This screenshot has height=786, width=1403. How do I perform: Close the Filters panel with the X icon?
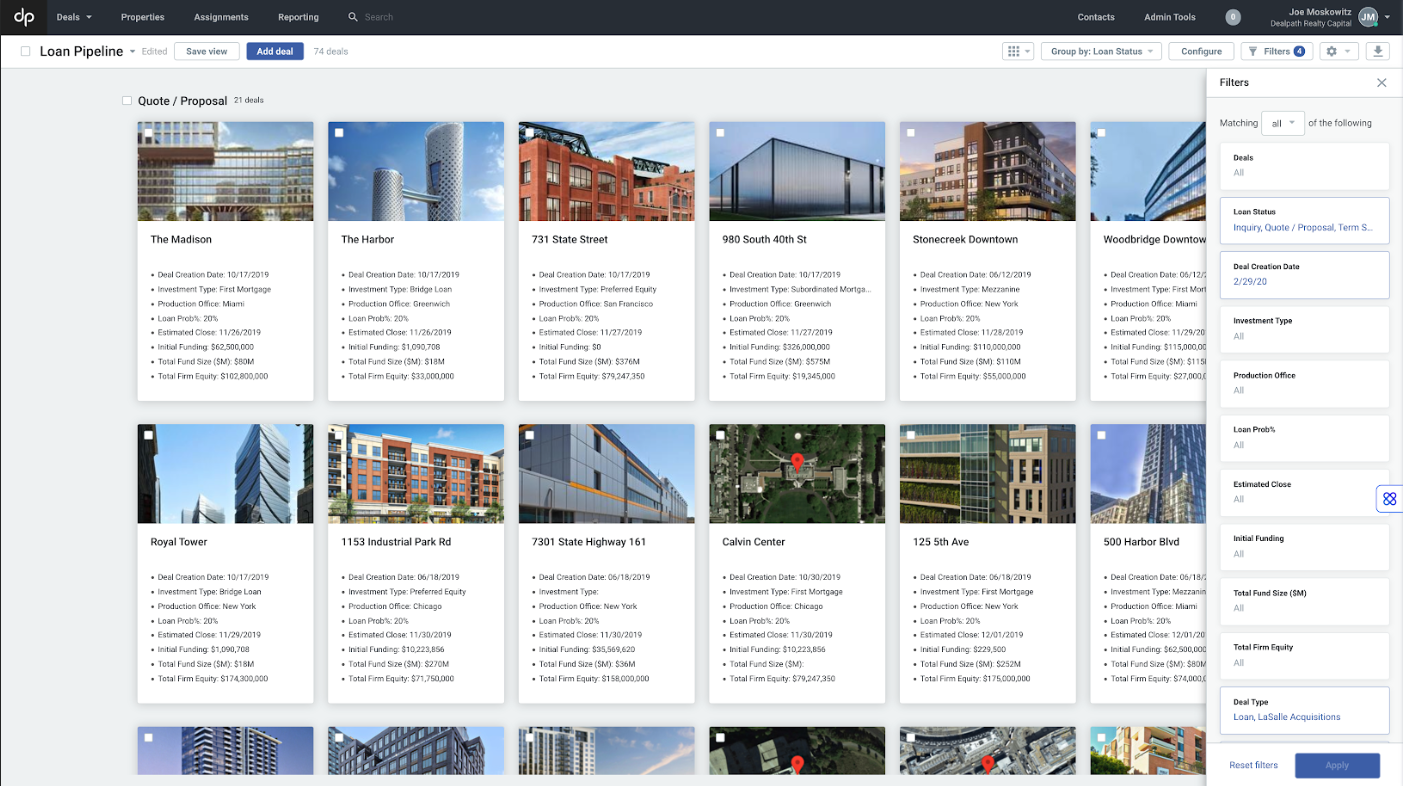click(1381, 82)
